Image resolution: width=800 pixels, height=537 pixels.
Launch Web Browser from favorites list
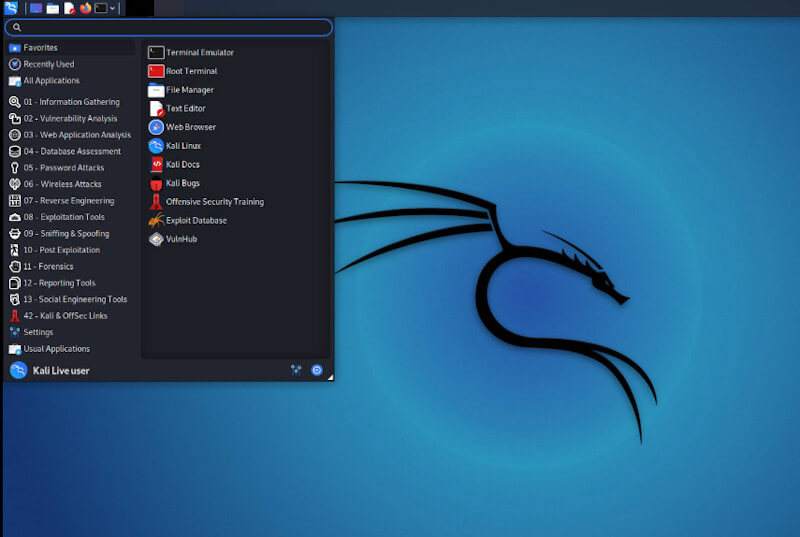coord(236,127)
